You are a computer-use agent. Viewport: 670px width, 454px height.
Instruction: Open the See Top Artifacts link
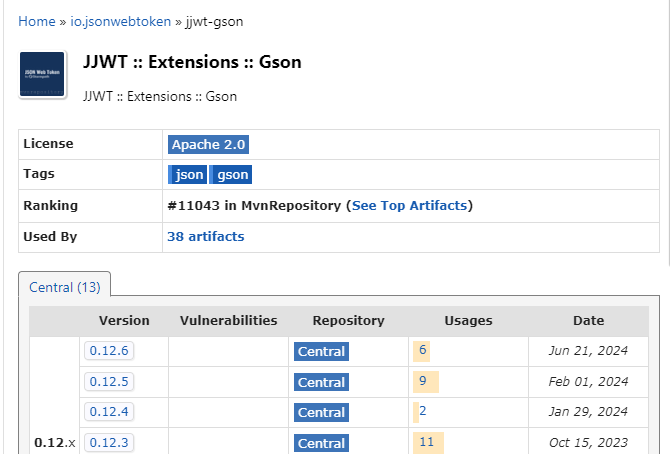[x=409, y=206]
